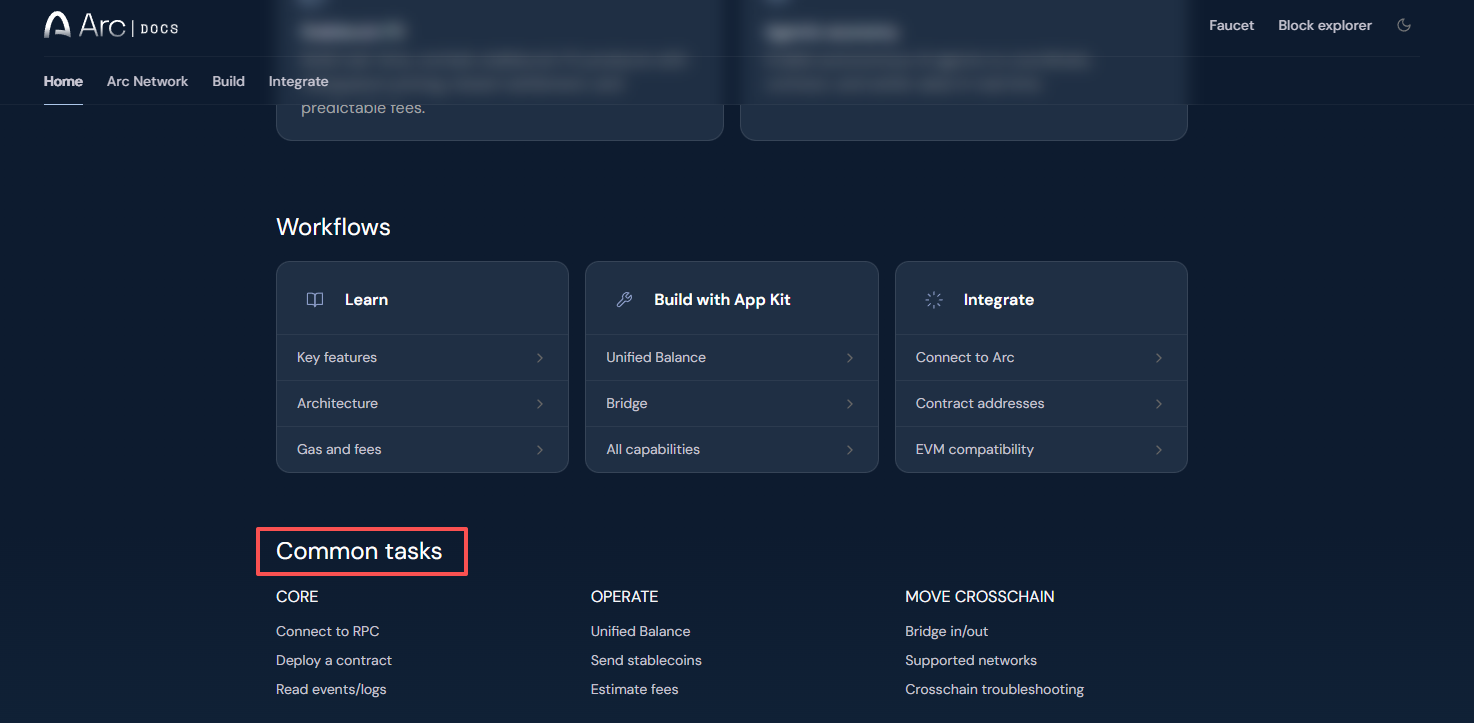
Task: Open the EVM compatibility row
Action: coord(1041,449)
